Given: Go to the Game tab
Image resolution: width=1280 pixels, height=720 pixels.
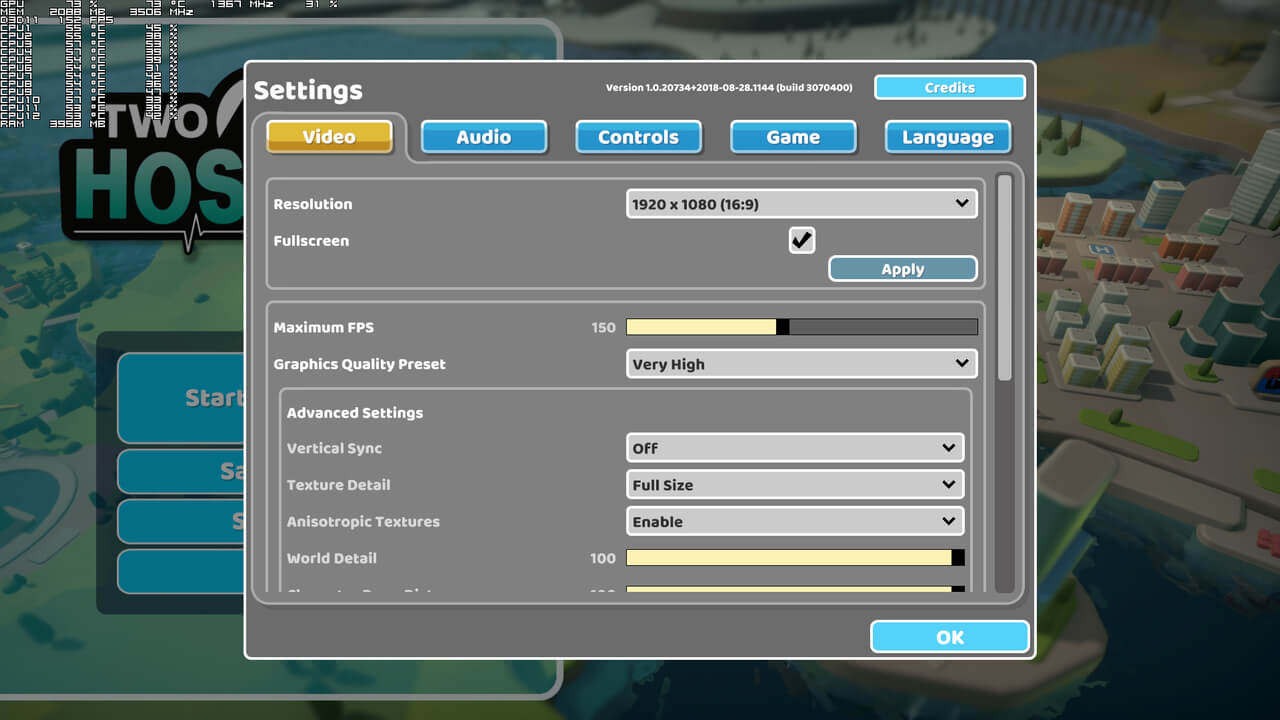Looking at the screenshot, I should [x=793, y=137].
